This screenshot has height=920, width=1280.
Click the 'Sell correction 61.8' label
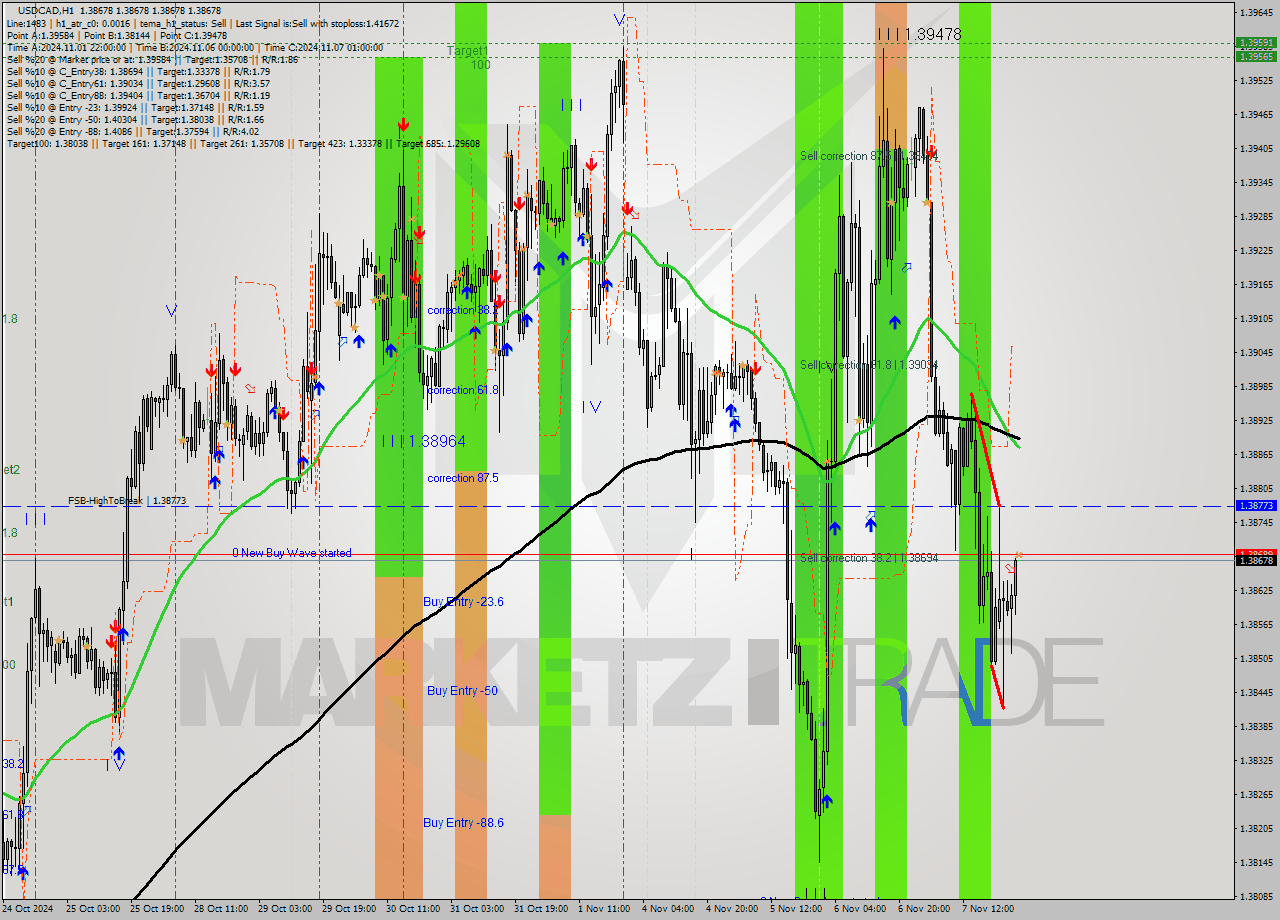pyautogui.click(x=869, y=365)
